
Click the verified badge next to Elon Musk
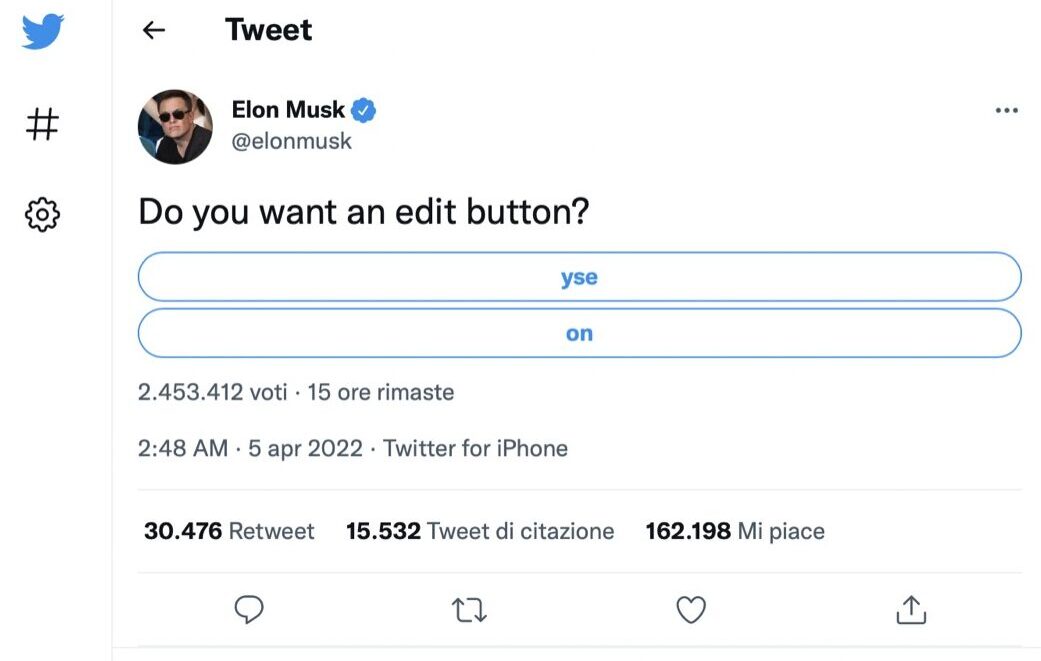pyautogui.click(x=365, y=110)
